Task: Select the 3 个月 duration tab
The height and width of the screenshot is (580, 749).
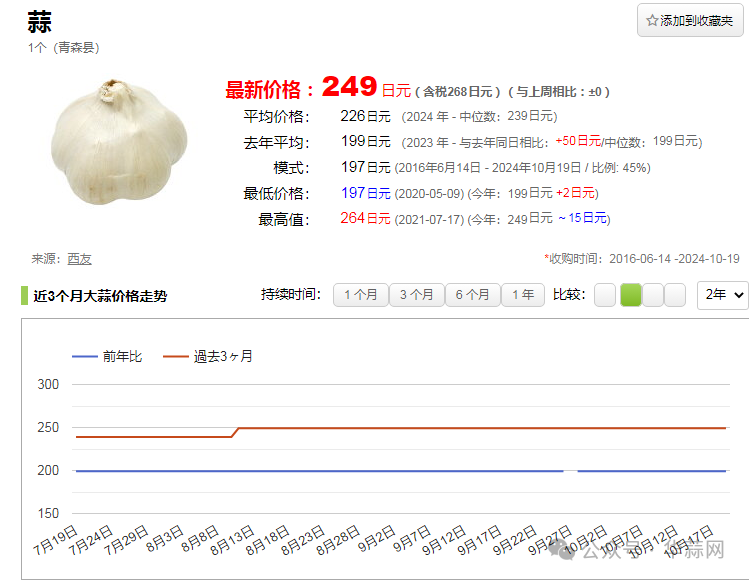Action: pyautogui.click(x=417, y=295)
